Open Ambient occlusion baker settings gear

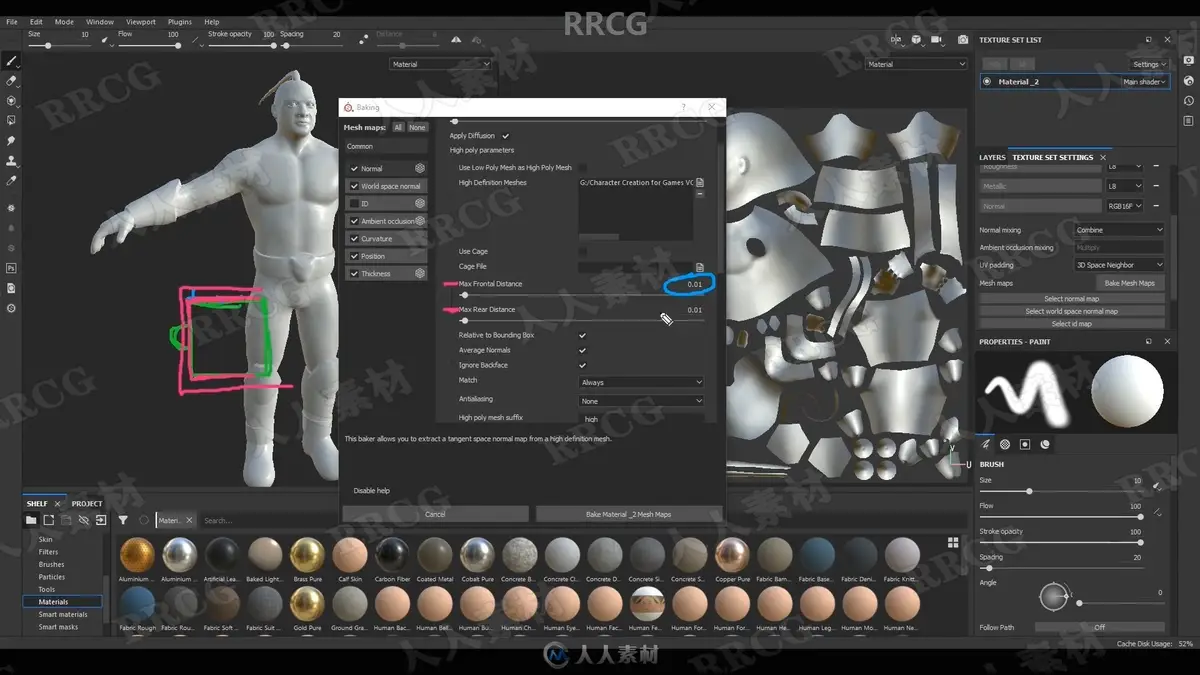tap(420, 220)
